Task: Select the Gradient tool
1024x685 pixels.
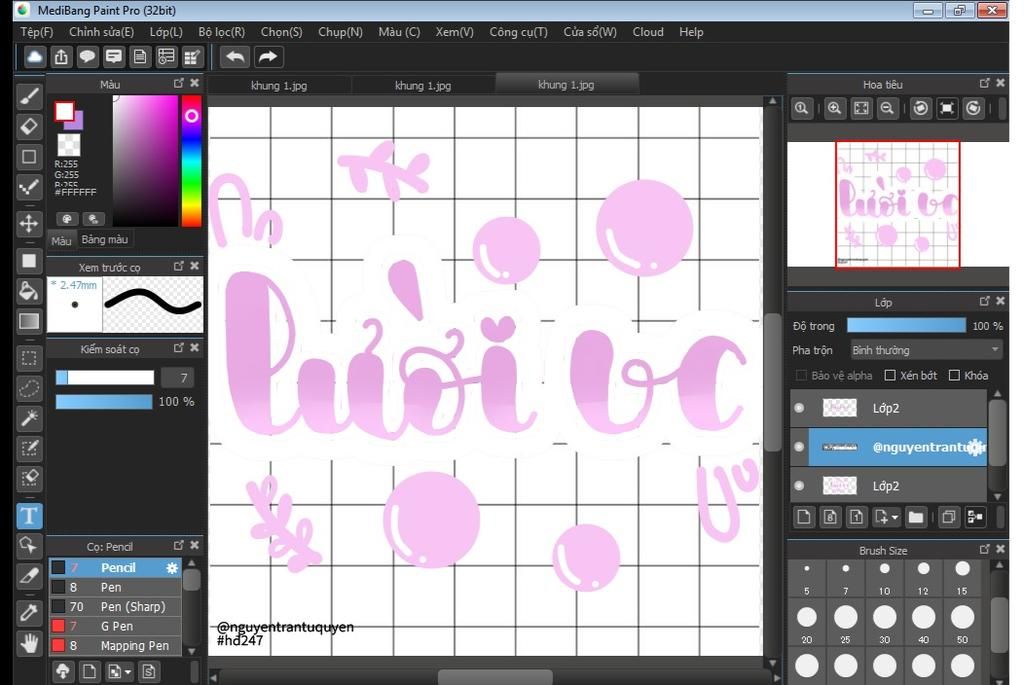Action: tap(29, 321)
